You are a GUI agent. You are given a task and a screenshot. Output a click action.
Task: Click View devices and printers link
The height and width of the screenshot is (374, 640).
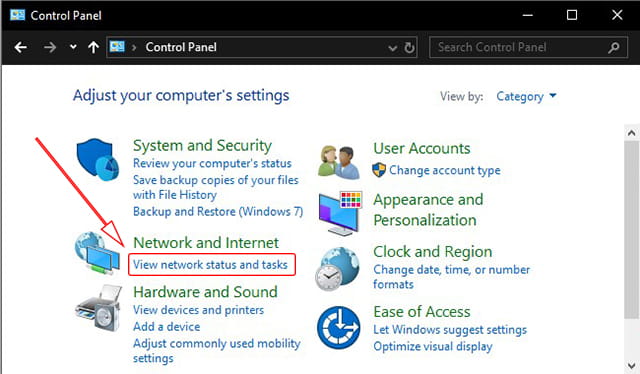click(x=198, y=310)
